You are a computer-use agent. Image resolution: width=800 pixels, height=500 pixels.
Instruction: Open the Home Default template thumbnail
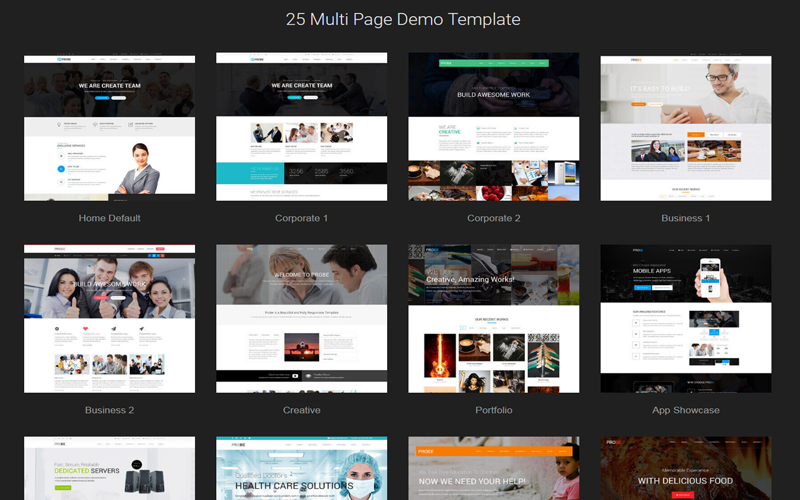(109, 127)
